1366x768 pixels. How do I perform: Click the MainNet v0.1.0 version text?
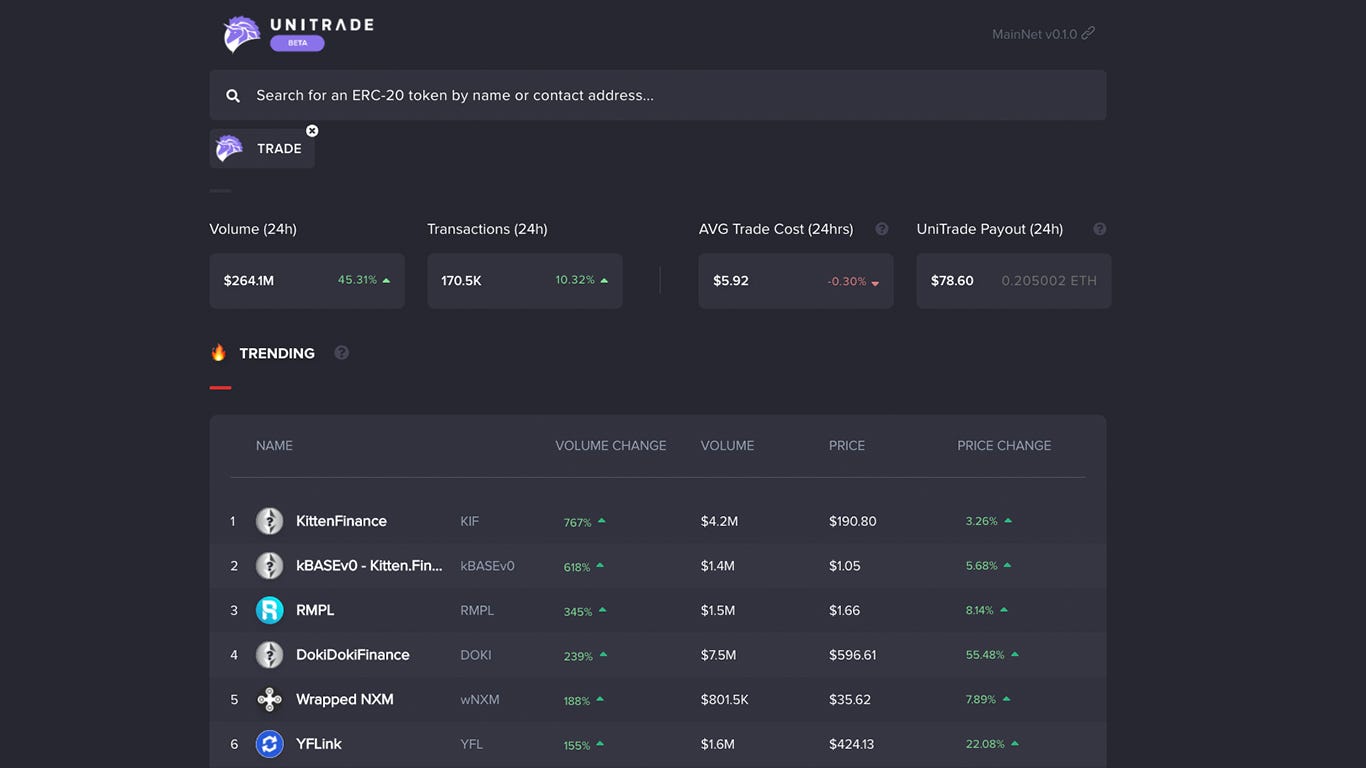1035,34
